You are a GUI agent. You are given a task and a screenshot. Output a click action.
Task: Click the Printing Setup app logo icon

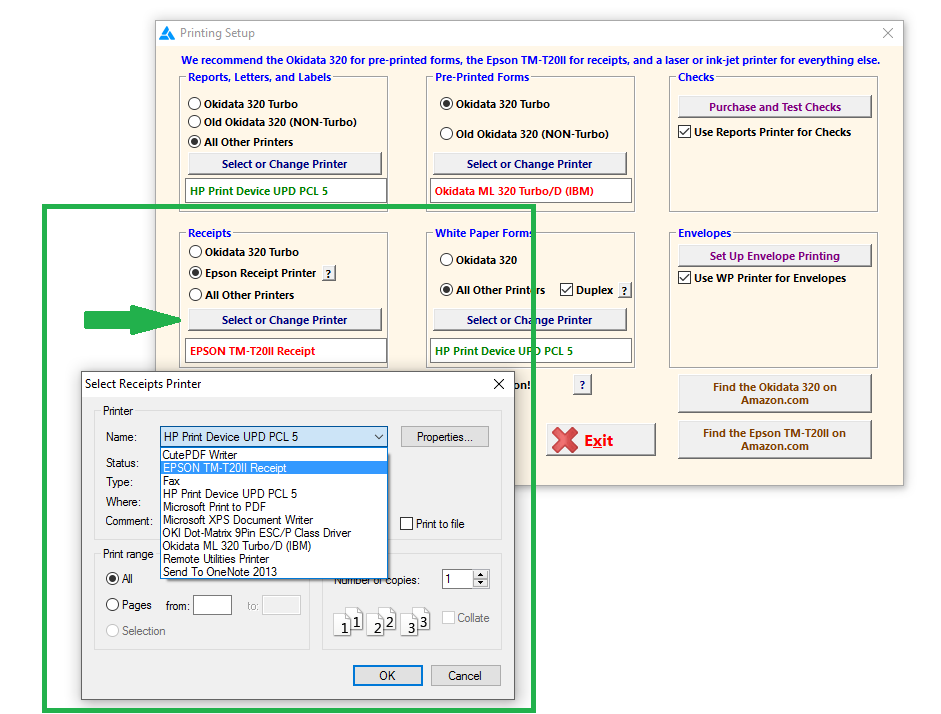click(167, 33)
